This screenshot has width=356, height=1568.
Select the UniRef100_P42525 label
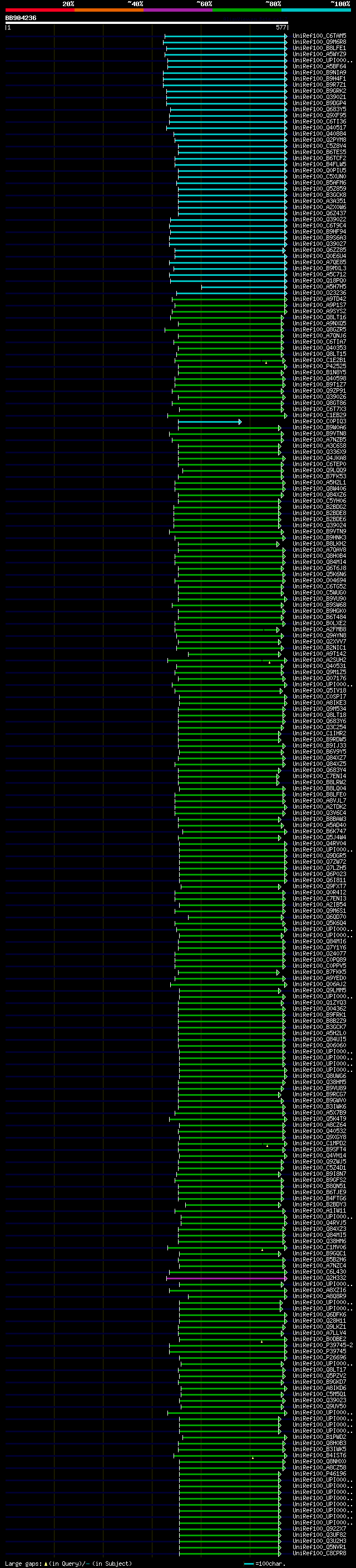tap(319, 367)
